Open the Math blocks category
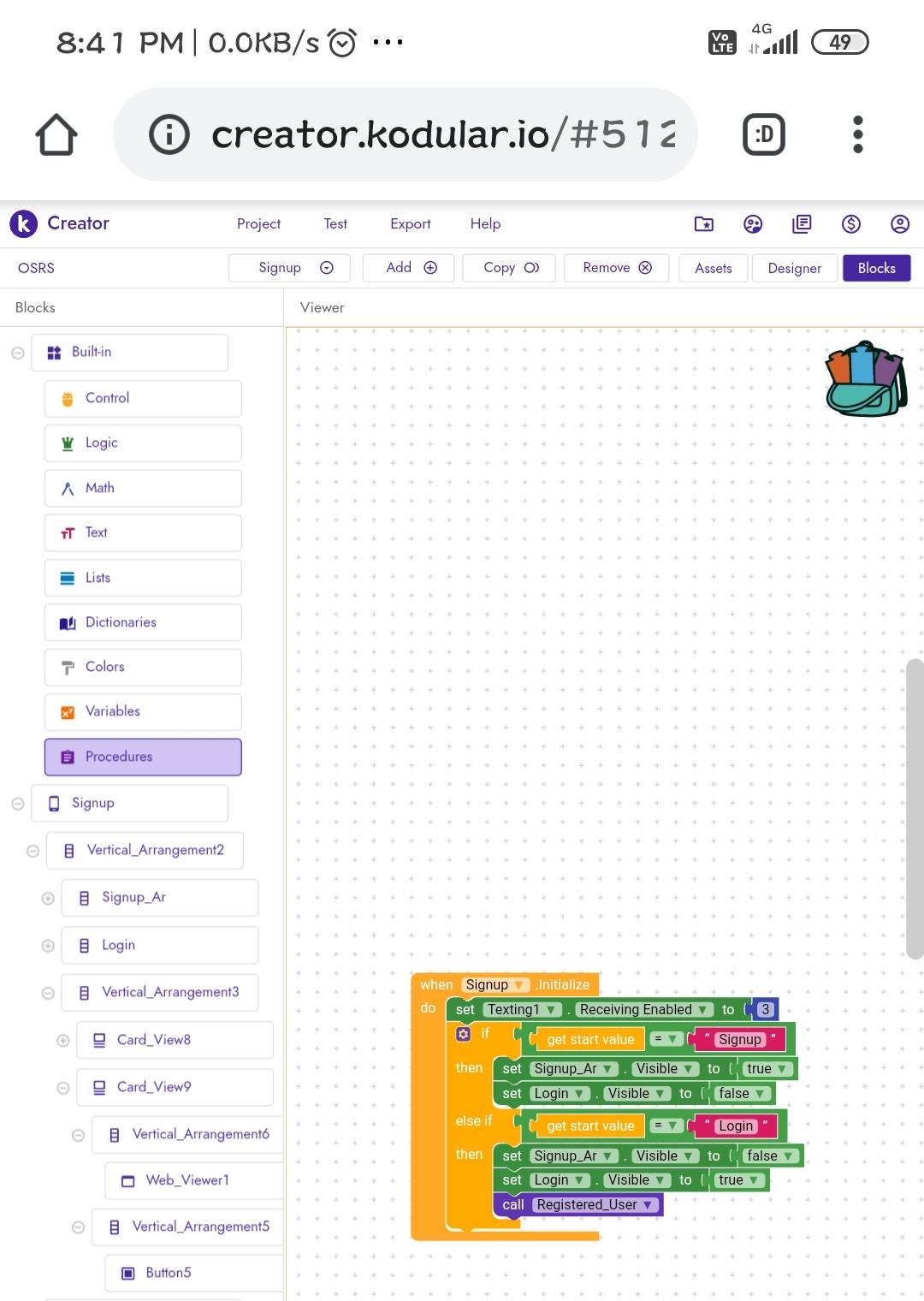 coord(143,488)
